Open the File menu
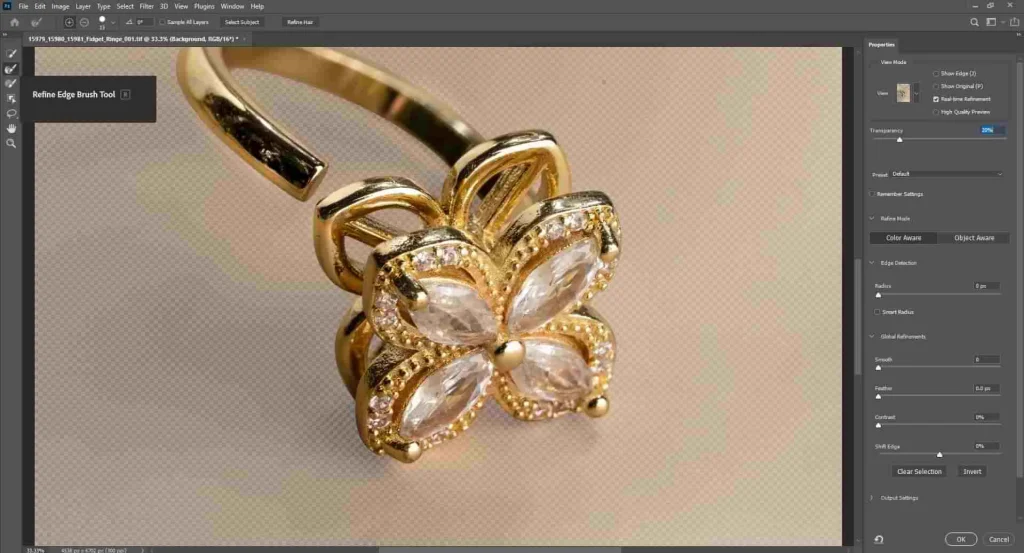 [x=24, y=7]
